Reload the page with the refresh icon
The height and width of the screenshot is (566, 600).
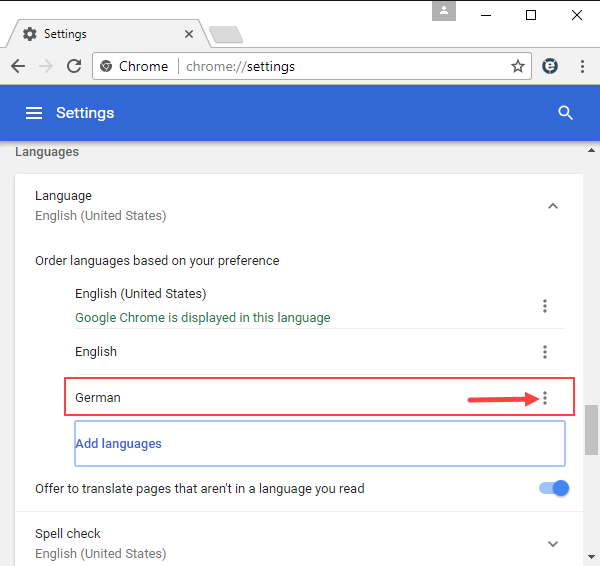click(x=74, y=66)
